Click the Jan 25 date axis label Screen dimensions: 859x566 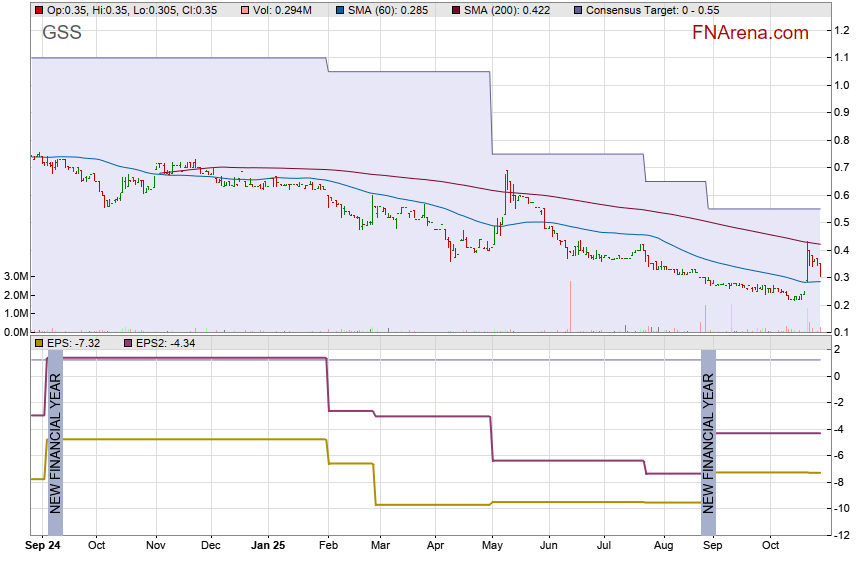point(268,546)
